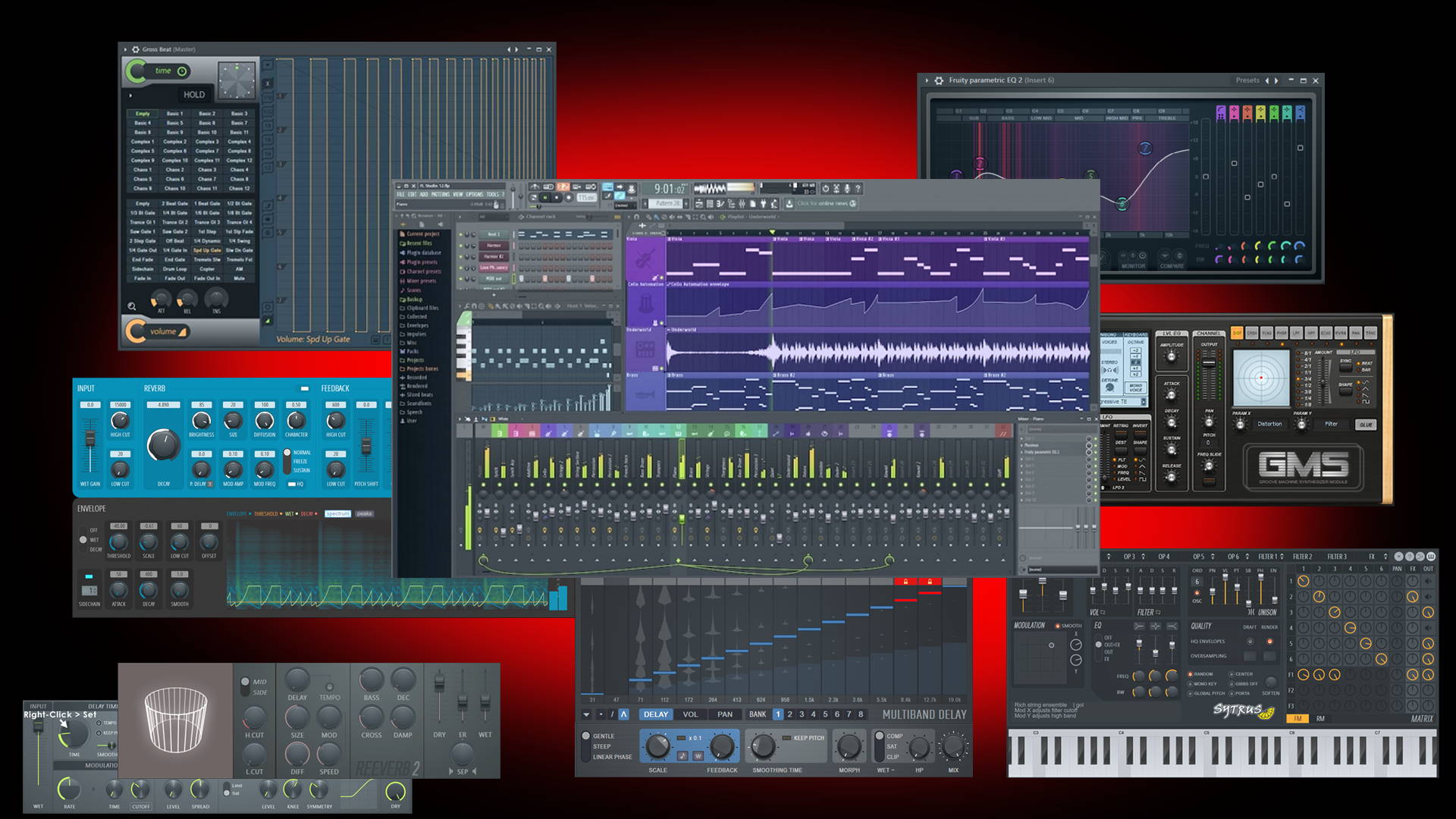Click the typing keyboard to piano icon
Viewport: 1456px width, 819px height.
607,187
